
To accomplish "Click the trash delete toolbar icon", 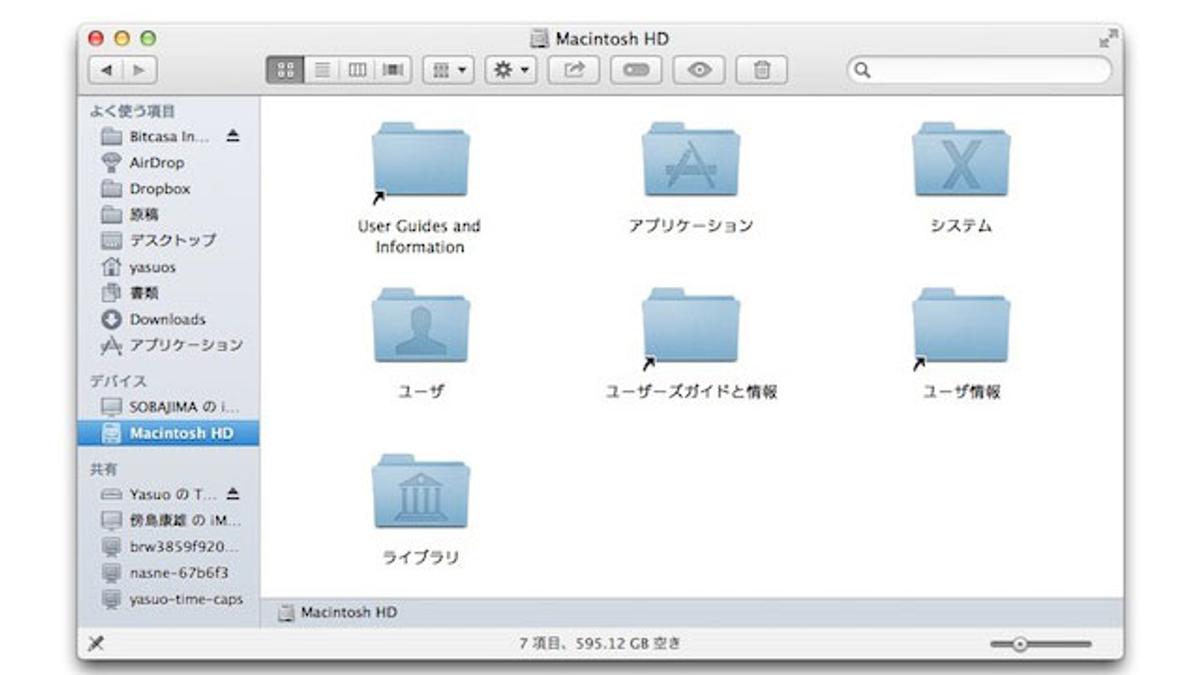I will click(x=762, y=70).
